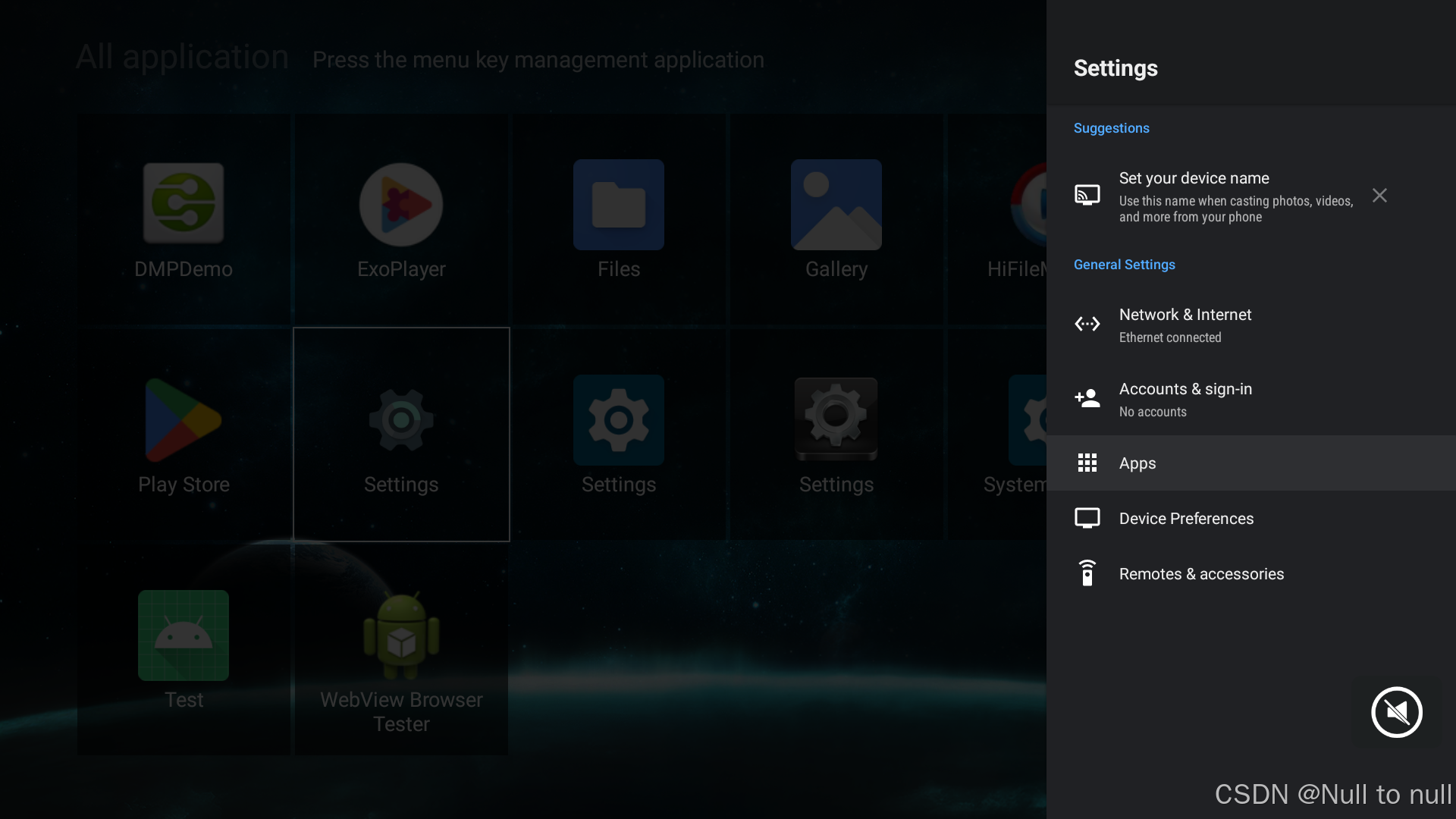Click the Ethernet connected status text
The height and width of the screenshot is (819, 1456).
pos(1170,337)
